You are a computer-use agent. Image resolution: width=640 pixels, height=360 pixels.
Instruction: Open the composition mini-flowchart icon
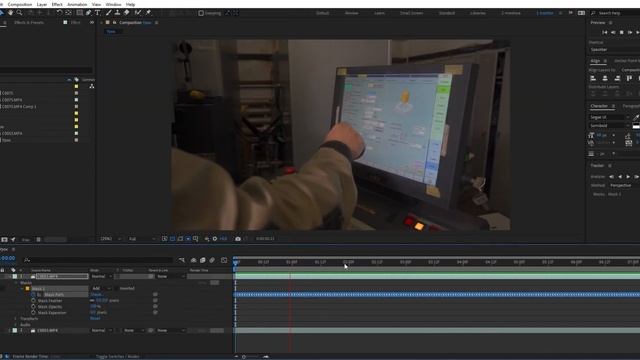click(x=182, y=260)
